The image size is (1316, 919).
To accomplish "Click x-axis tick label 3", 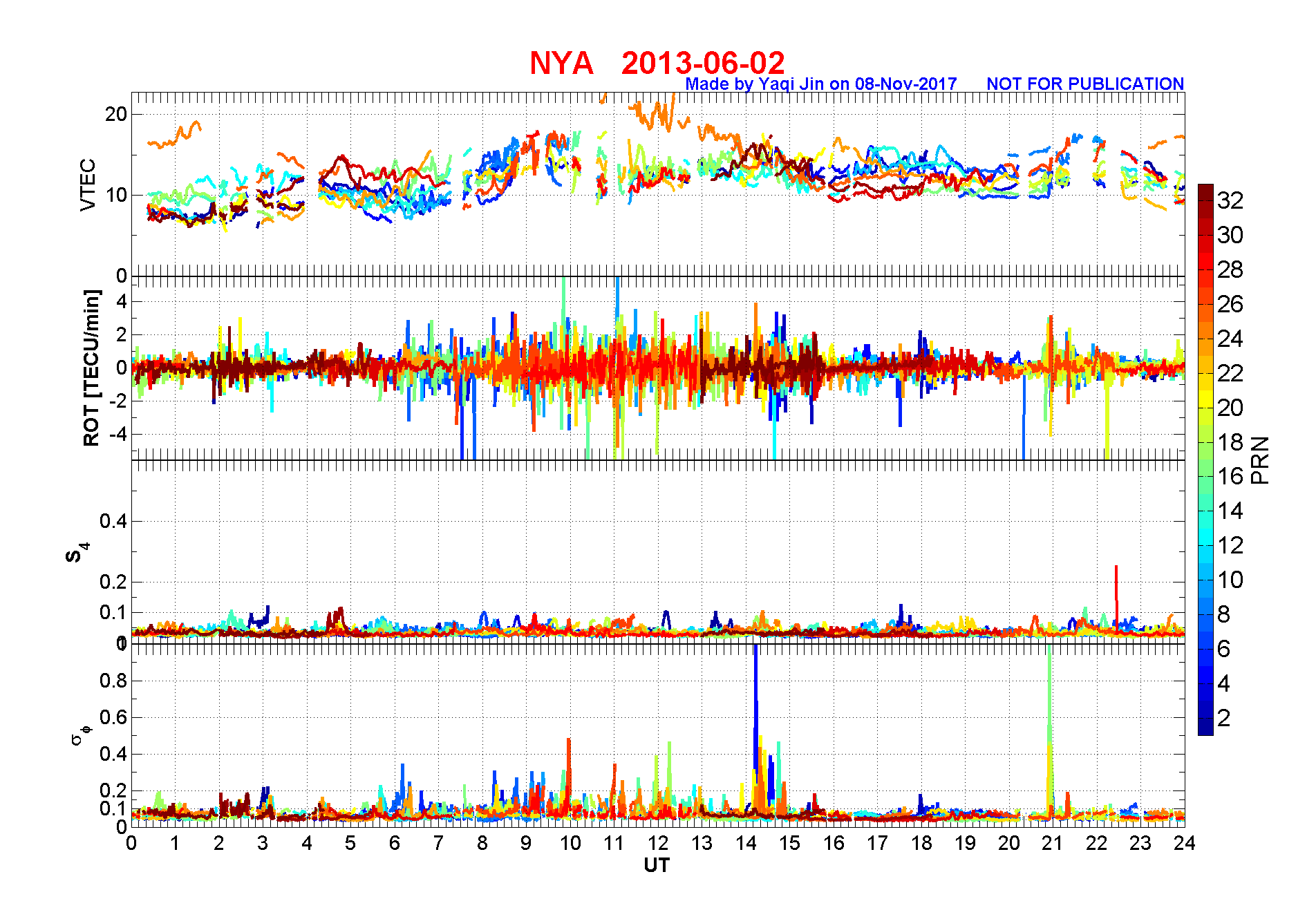I will point(263,843).
